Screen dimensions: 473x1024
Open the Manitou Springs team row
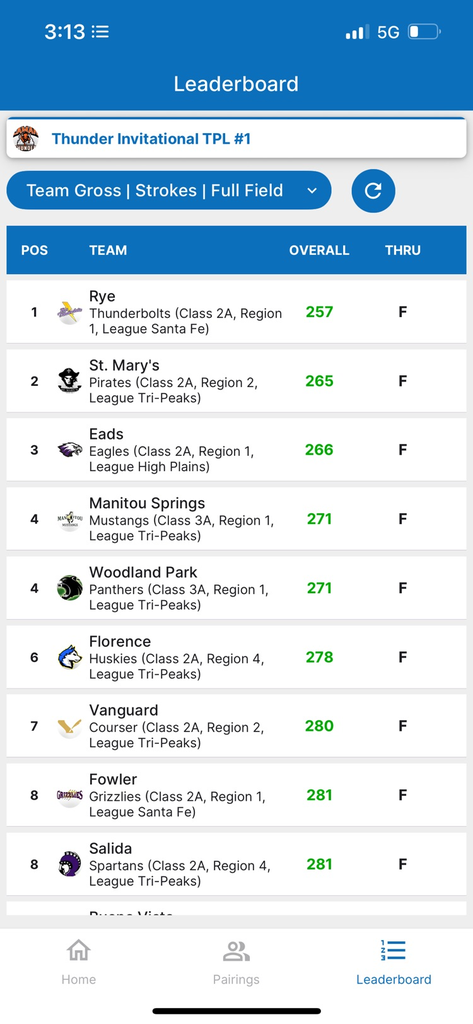click(236, 519)
